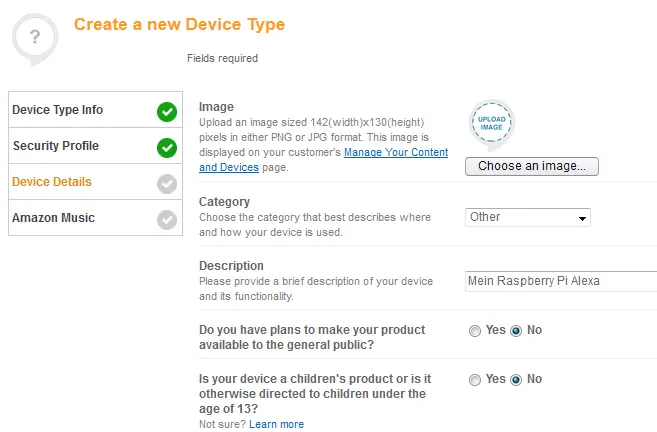Select No for general public availability
657x432 pixels.
click(x=516, y=331)
